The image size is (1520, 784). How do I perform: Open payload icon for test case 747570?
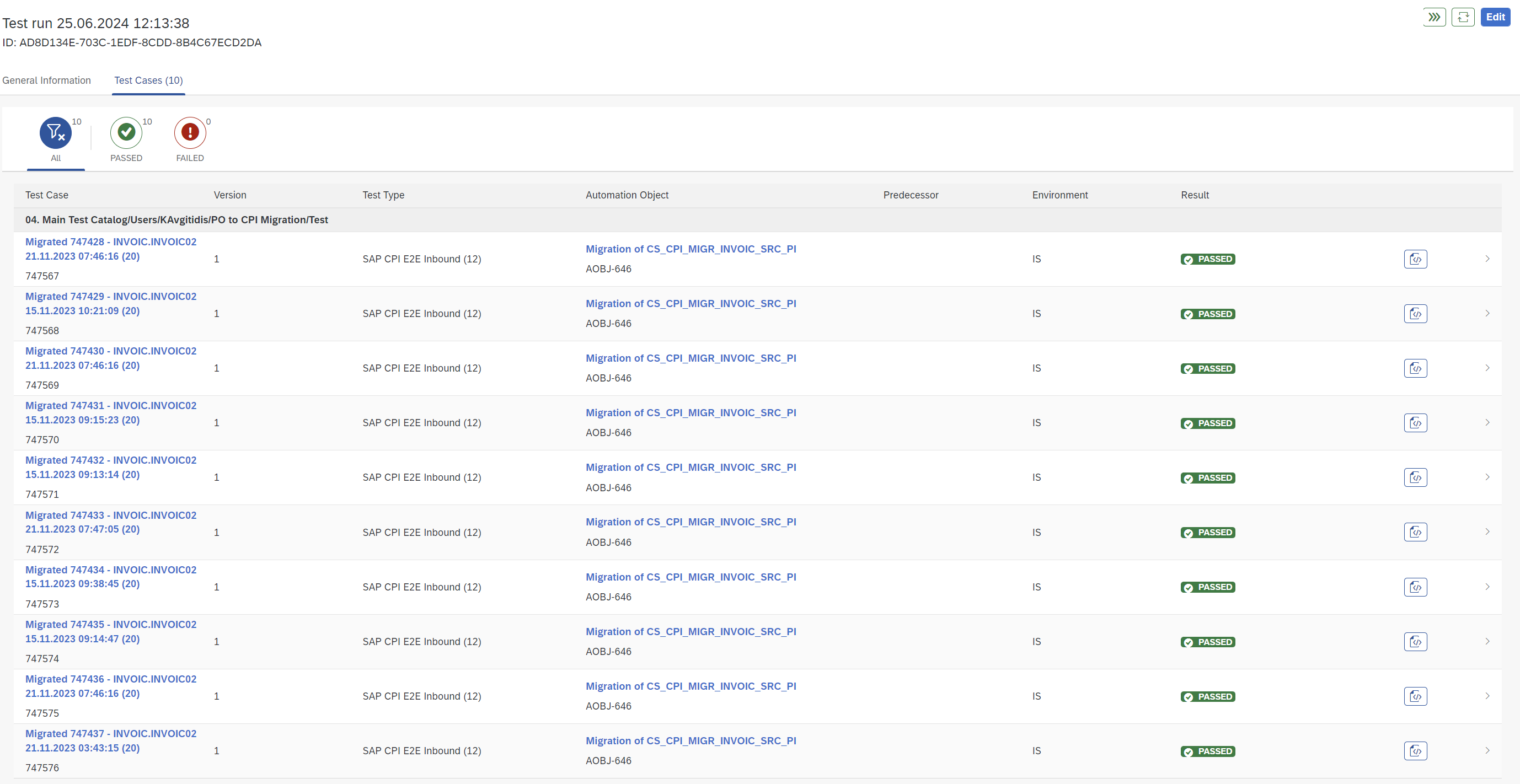(x=1415, y=423)
